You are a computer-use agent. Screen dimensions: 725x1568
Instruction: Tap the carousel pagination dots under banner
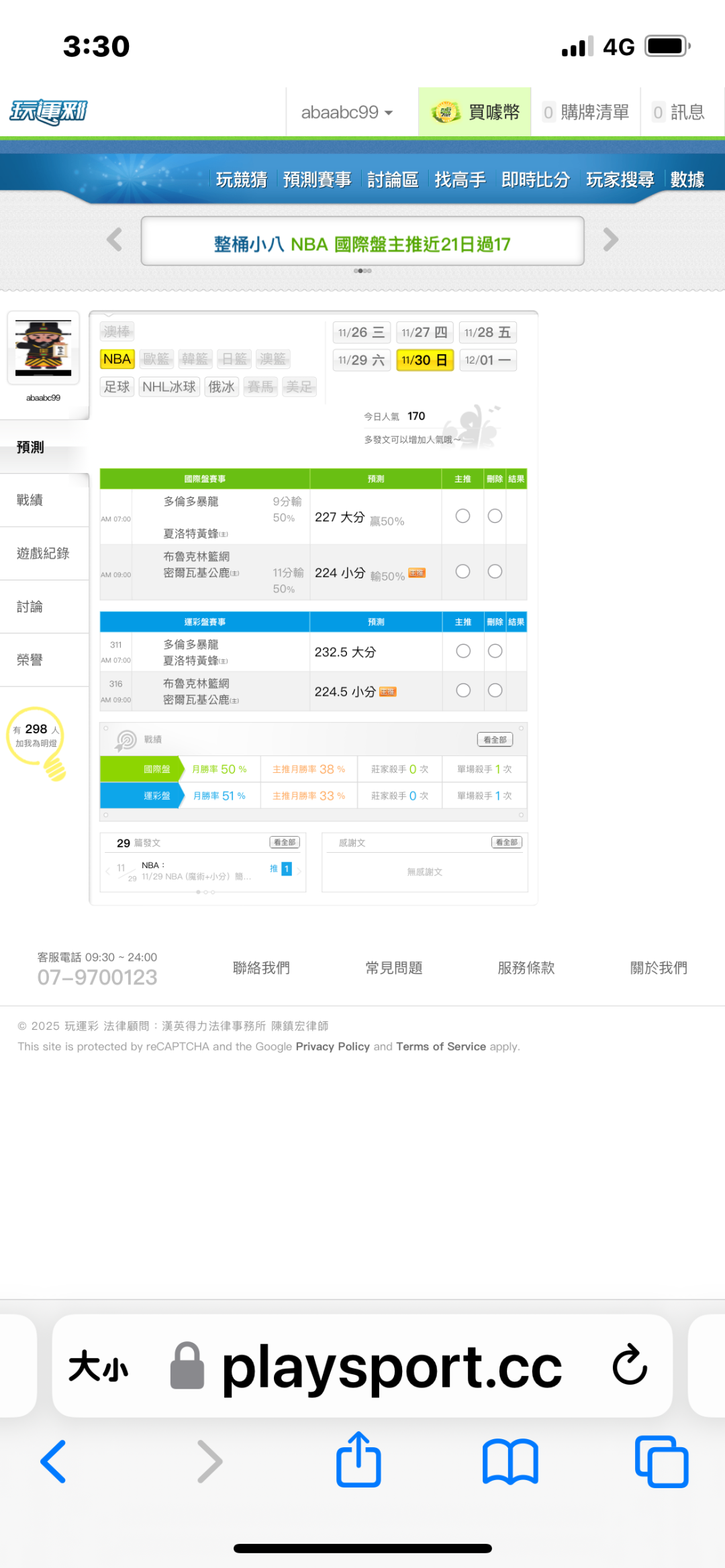(362, 271)
